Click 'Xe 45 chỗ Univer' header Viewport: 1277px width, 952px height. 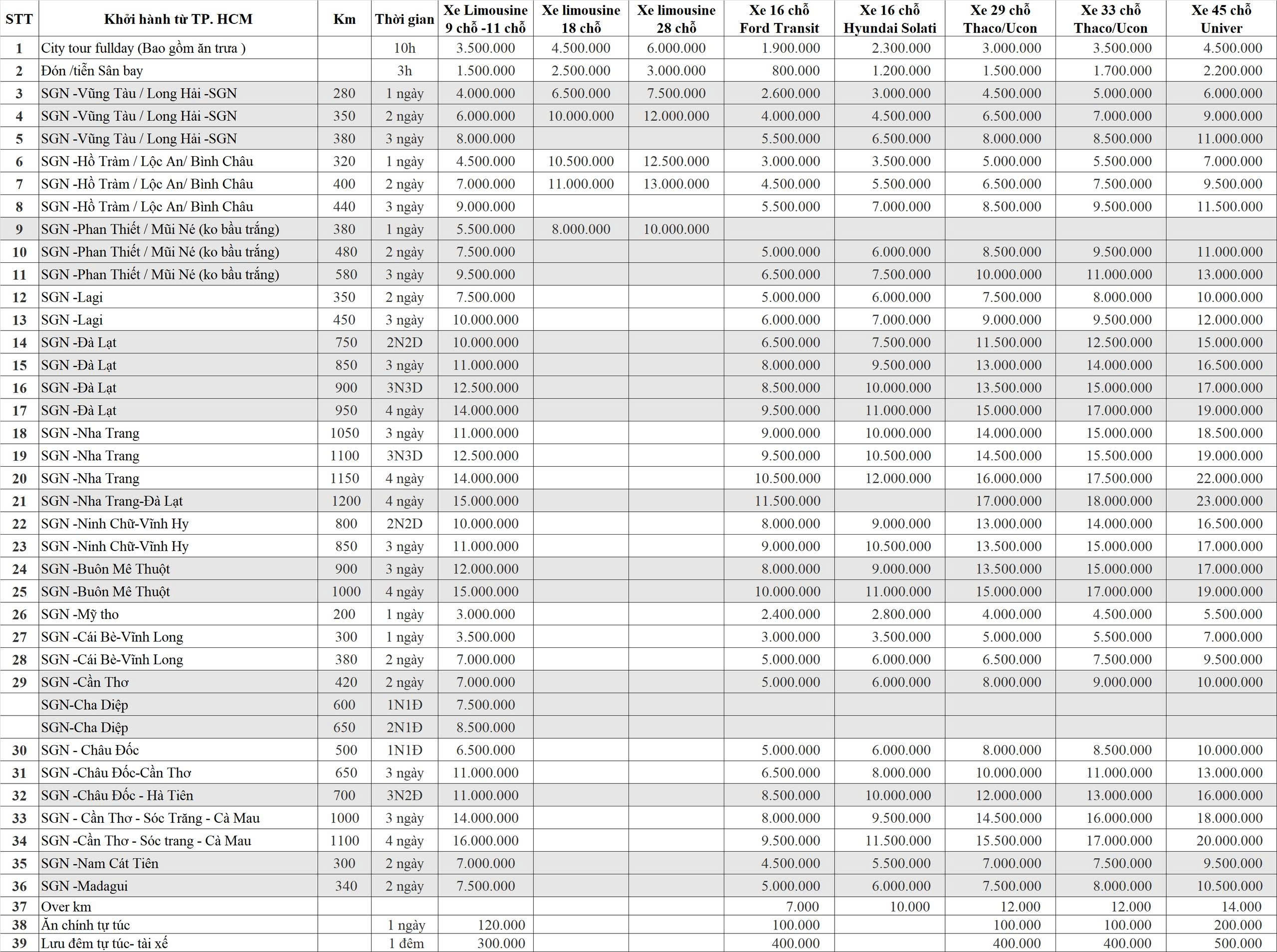(1221, 19)
